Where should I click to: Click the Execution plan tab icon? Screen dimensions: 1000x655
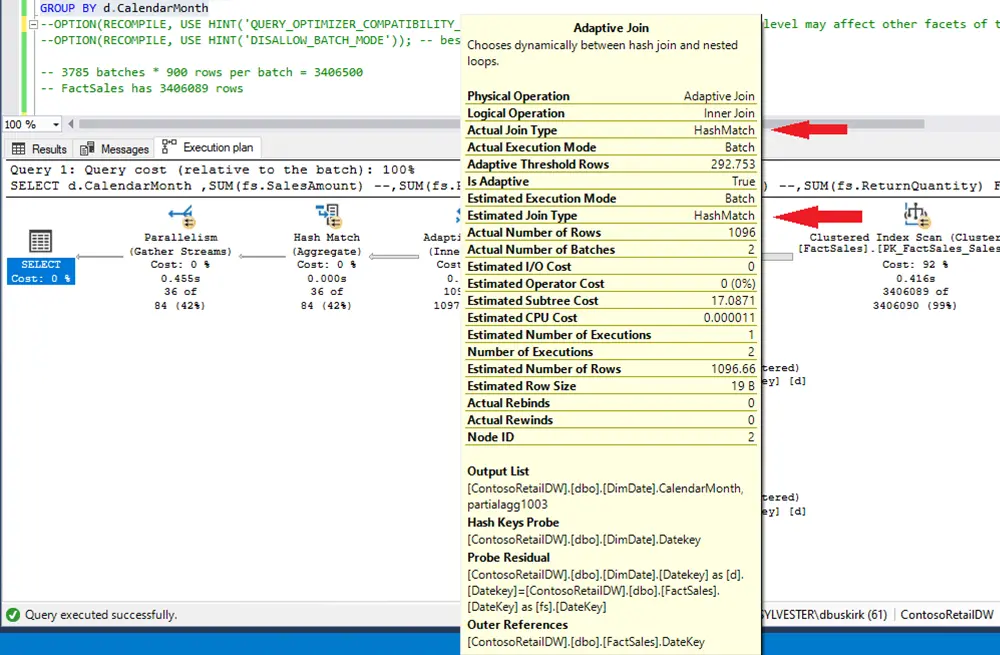pyautogui.click(x=169, y=147)
